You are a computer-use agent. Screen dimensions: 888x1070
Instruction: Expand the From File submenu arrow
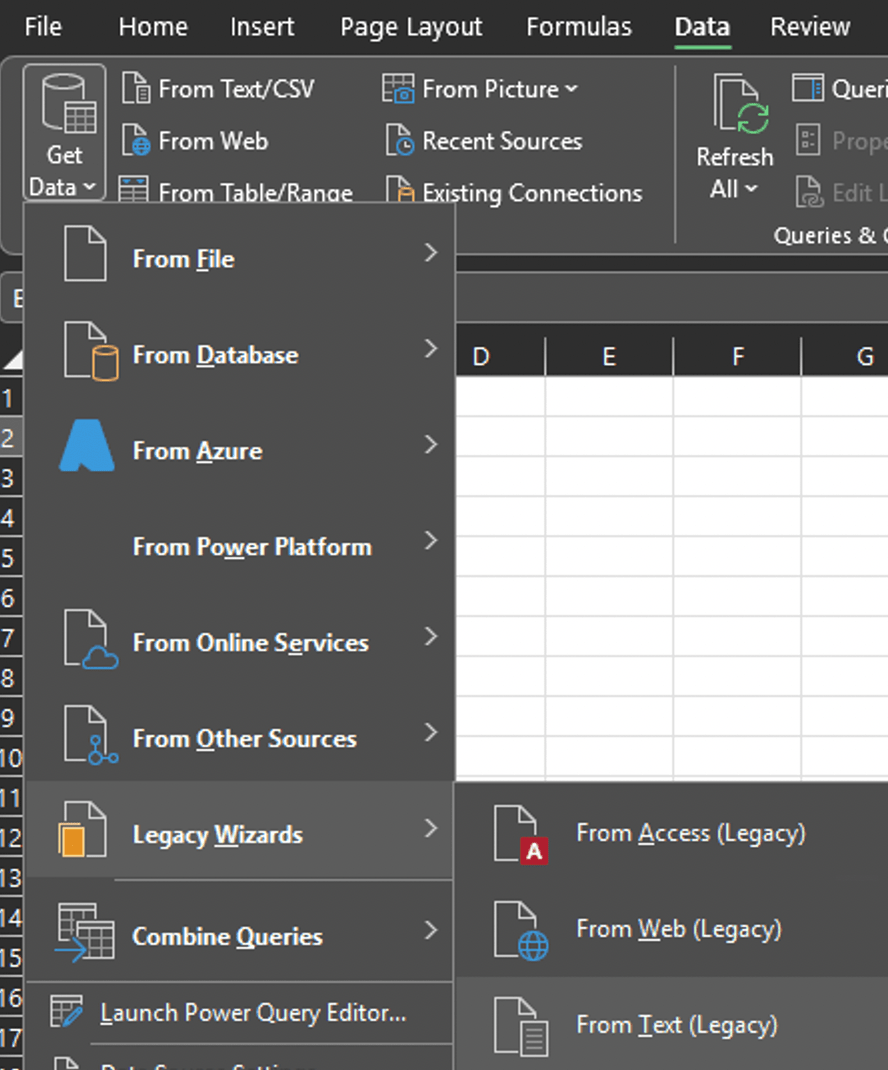point(431,252)
